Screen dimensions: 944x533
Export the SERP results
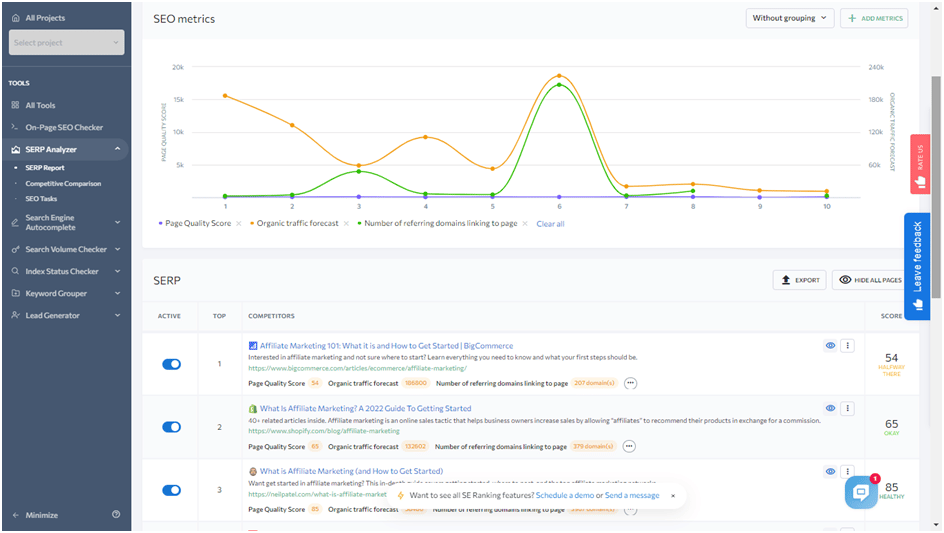800,280
